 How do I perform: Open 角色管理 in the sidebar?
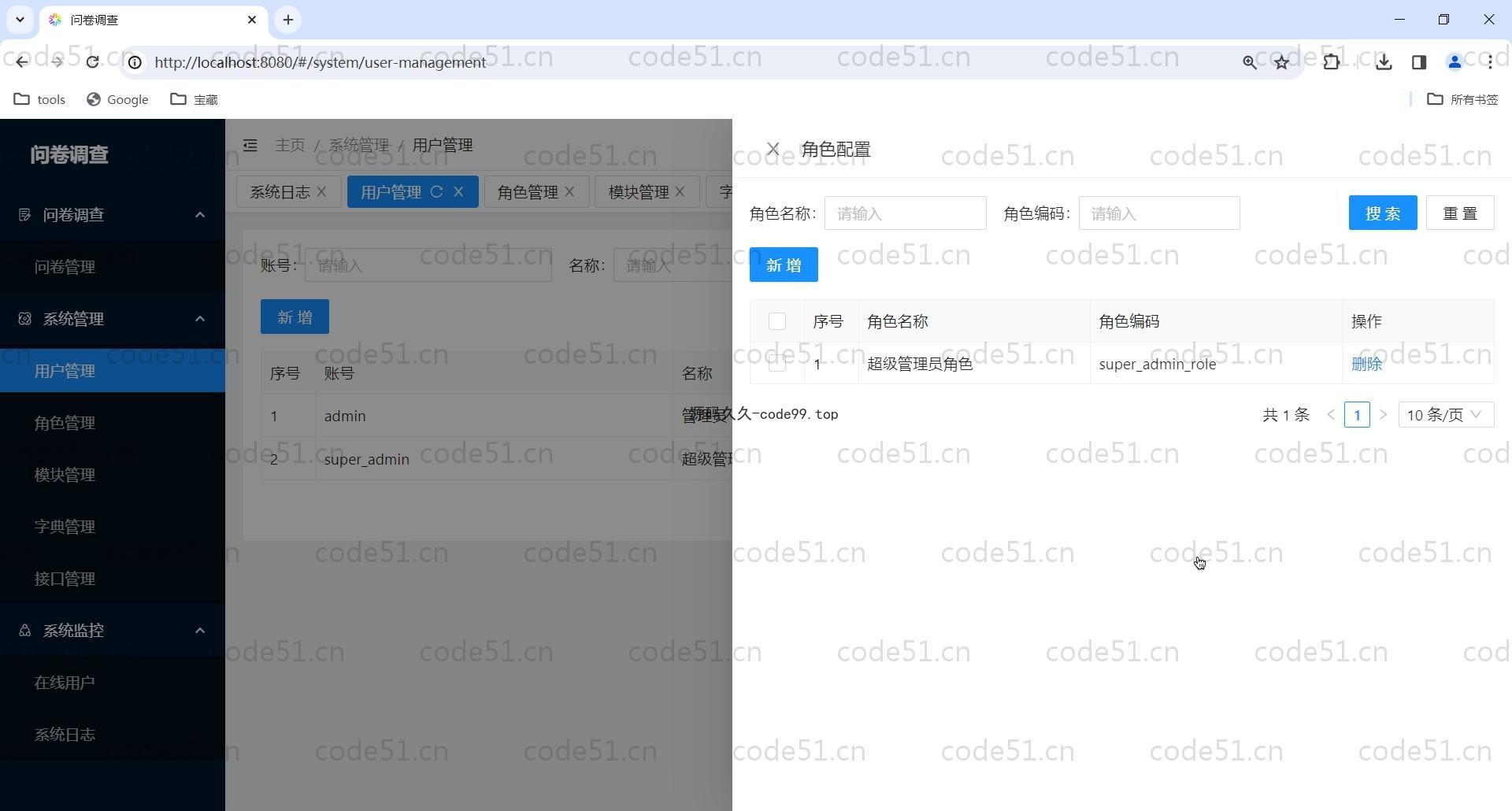click(65, 423)
